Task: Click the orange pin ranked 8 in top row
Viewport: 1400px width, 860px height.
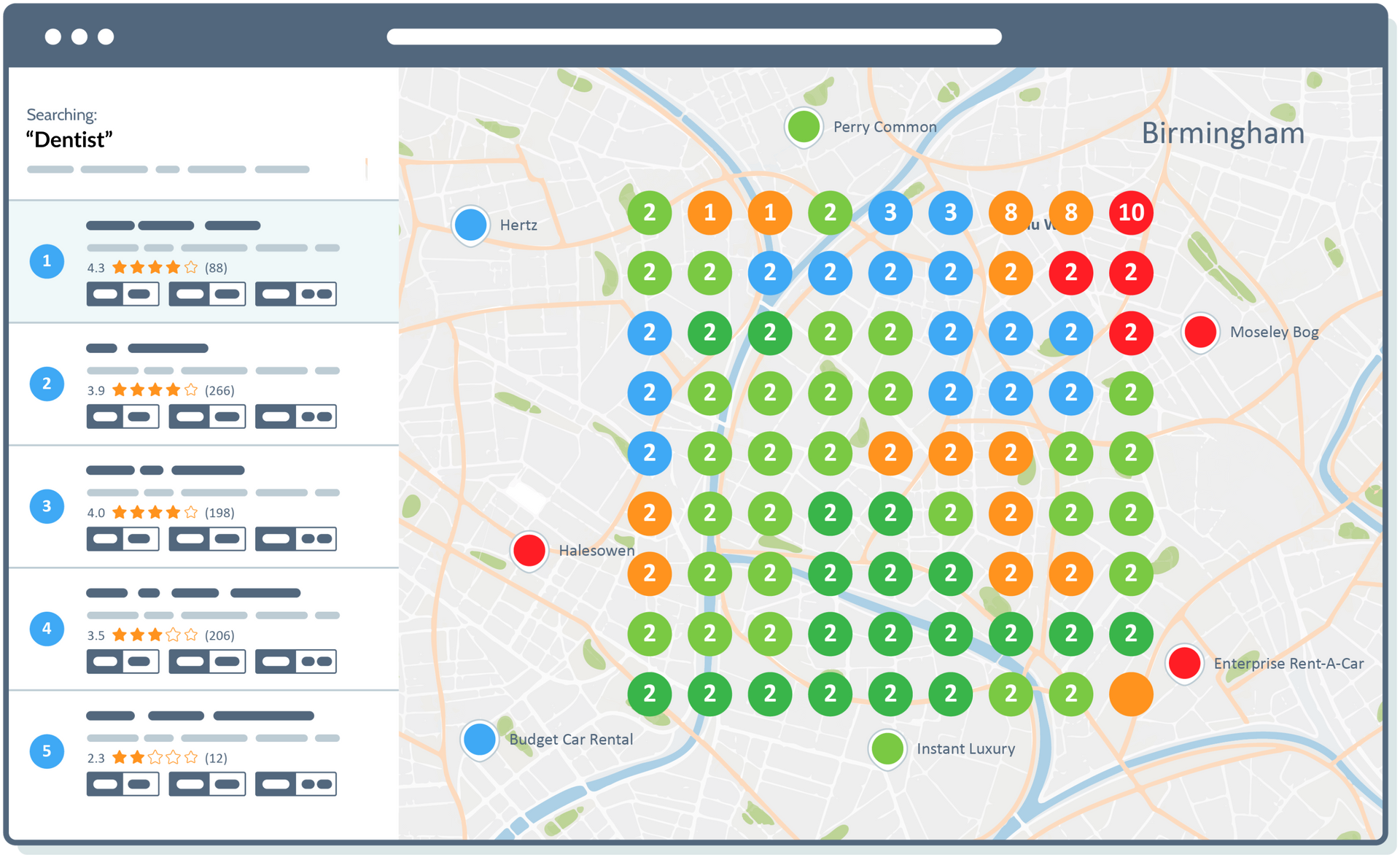Action: (x=1011, y=213)
